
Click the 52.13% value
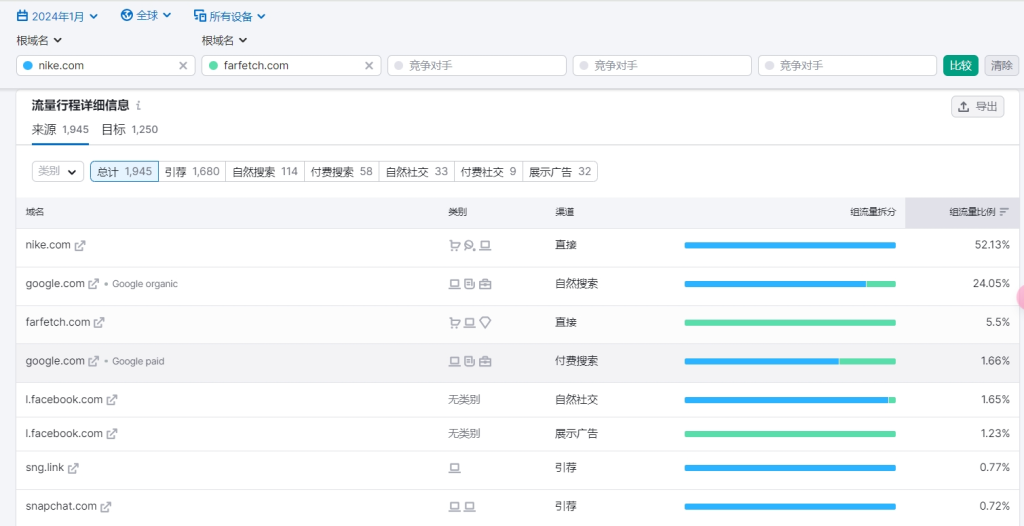992,245
